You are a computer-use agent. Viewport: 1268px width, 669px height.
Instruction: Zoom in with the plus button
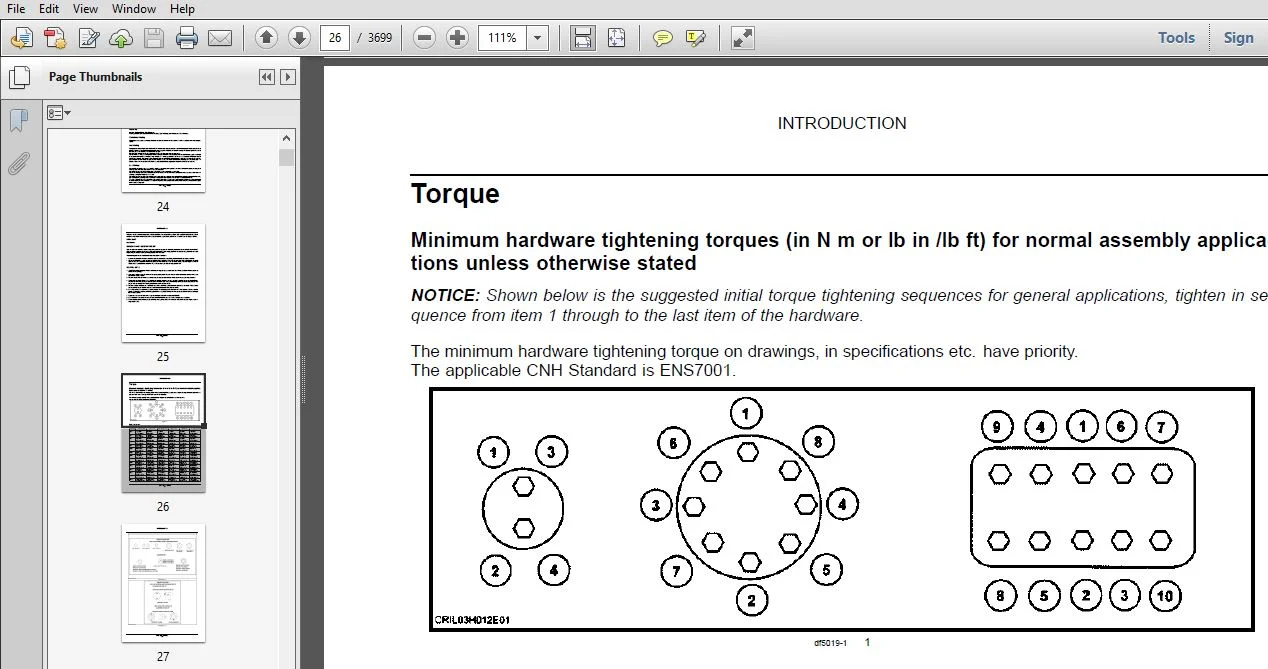coord(458,38)
